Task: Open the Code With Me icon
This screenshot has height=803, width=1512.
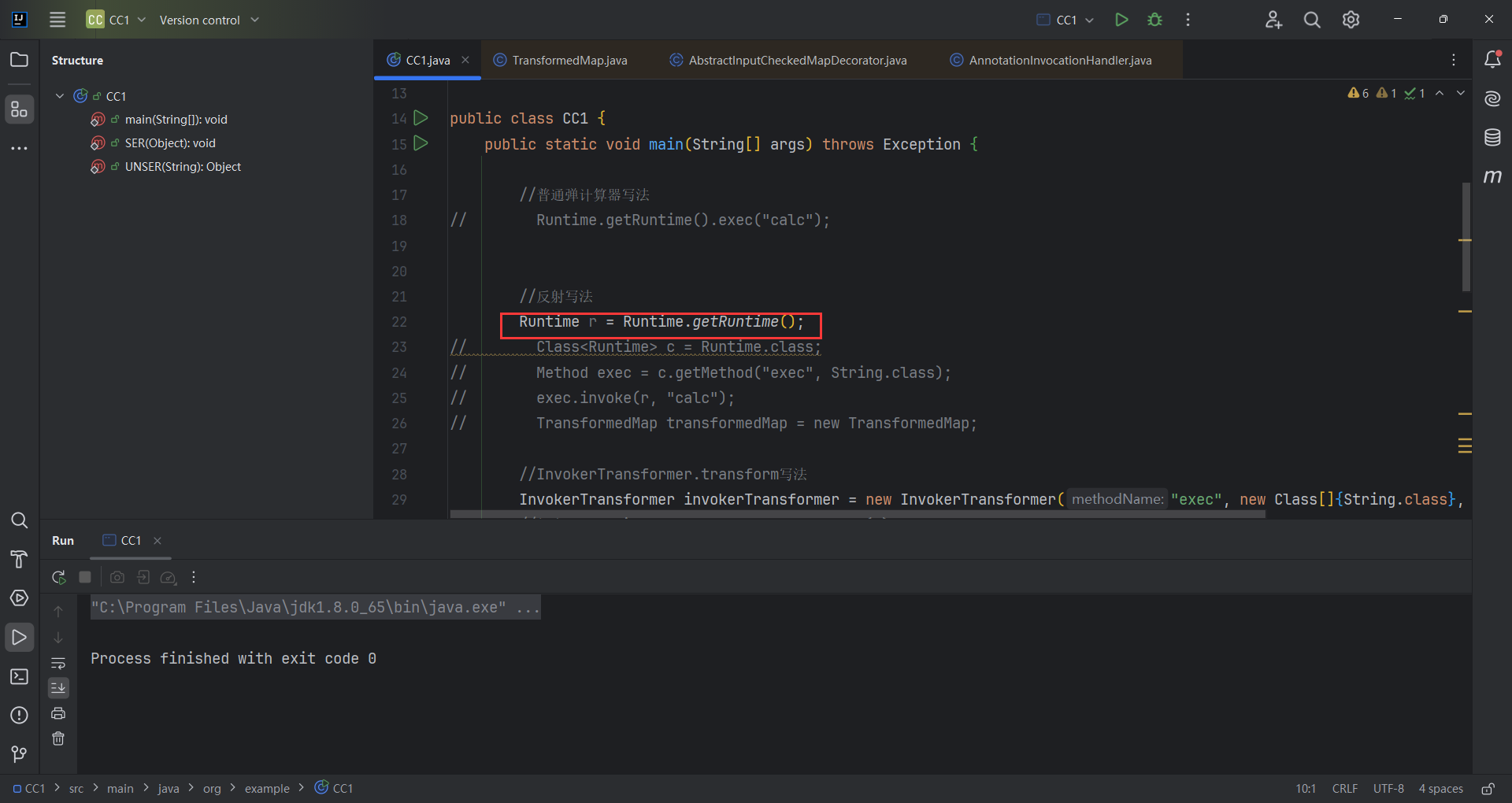Action: point(1273,20)
